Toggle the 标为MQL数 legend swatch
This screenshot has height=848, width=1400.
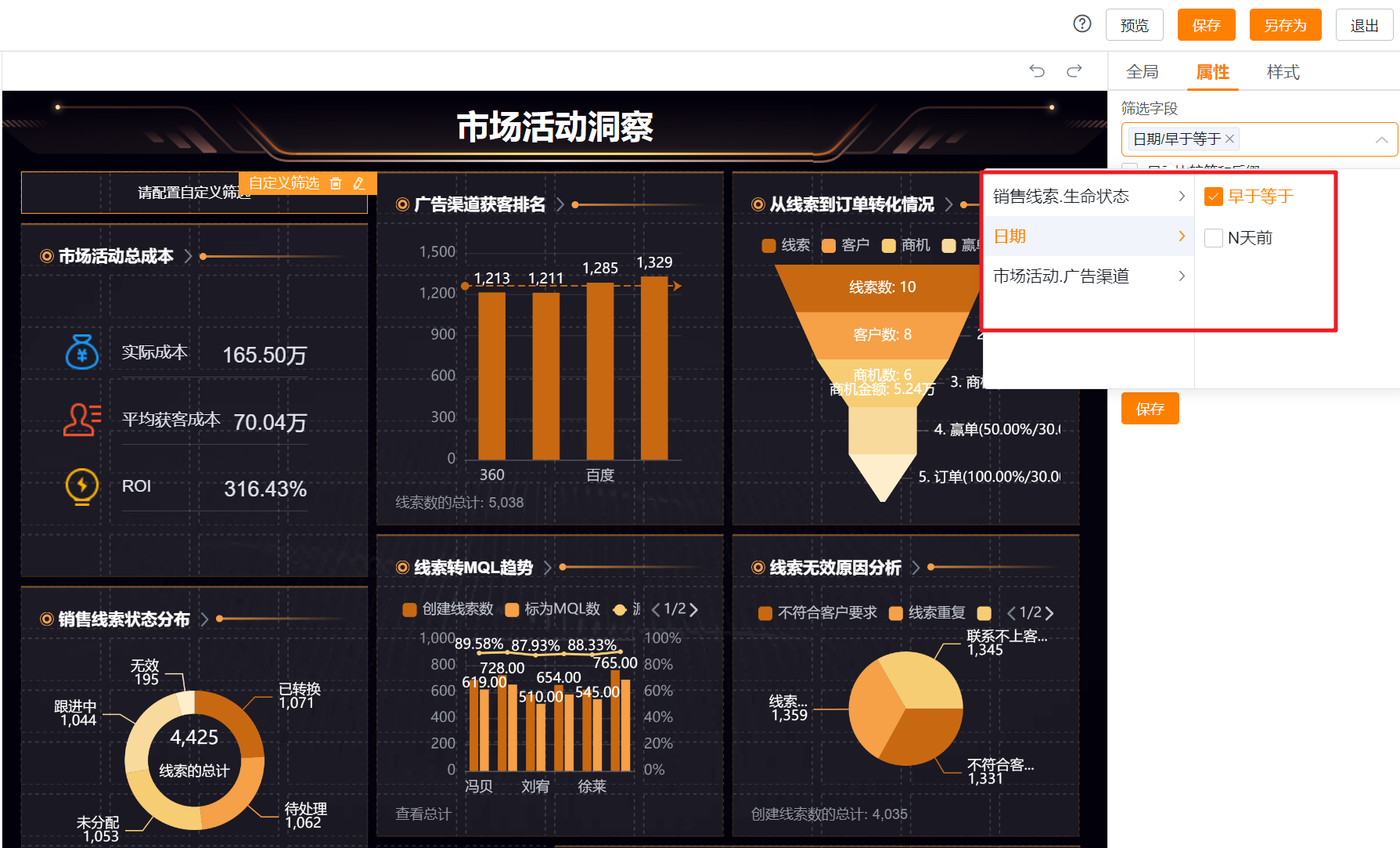512,609
